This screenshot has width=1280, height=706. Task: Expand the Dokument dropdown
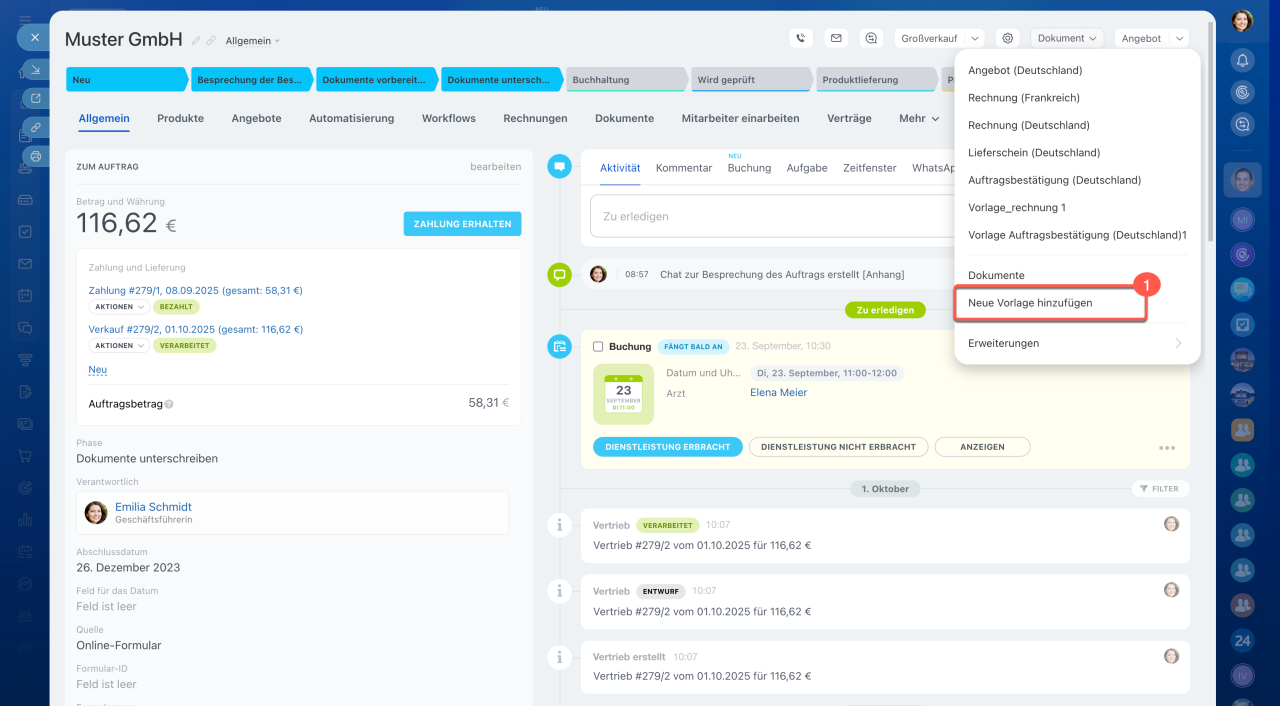coord(1067,38)
